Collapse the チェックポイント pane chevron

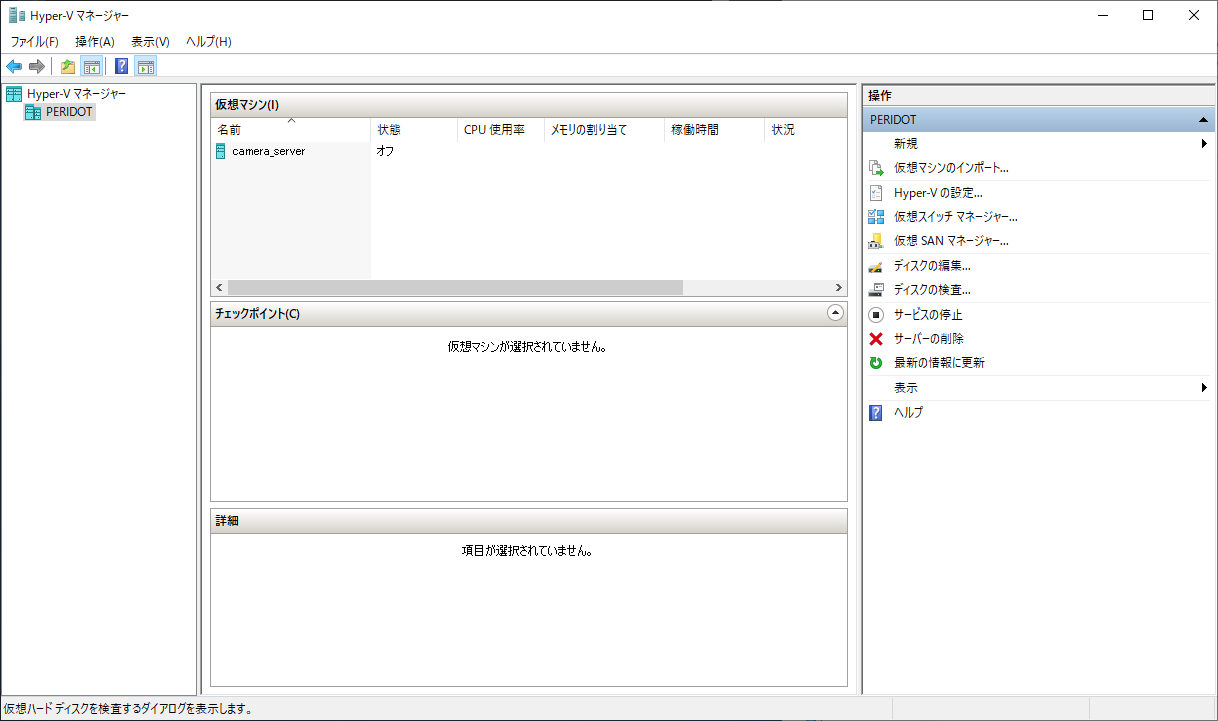tap(836, 313)
